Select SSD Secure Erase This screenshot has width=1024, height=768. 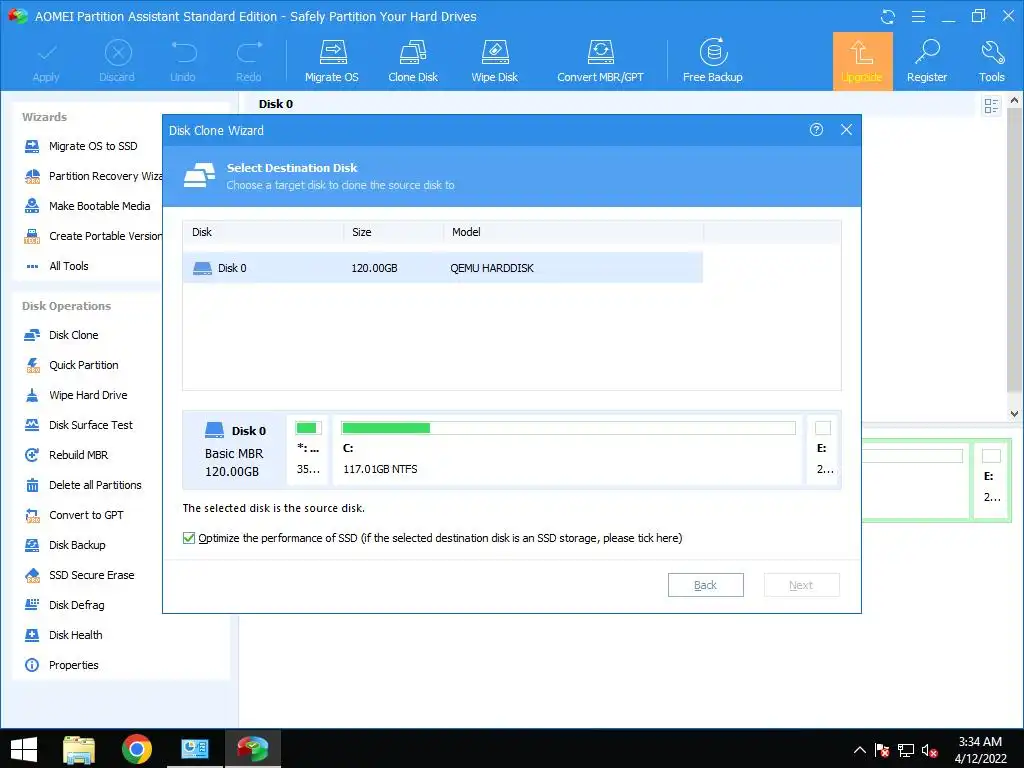point(80,575)
